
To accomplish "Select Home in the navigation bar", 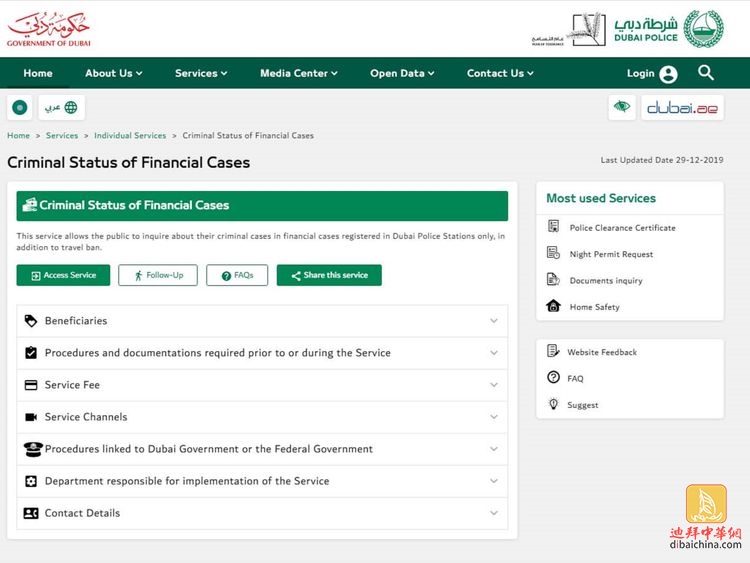I will coord(38,73).
